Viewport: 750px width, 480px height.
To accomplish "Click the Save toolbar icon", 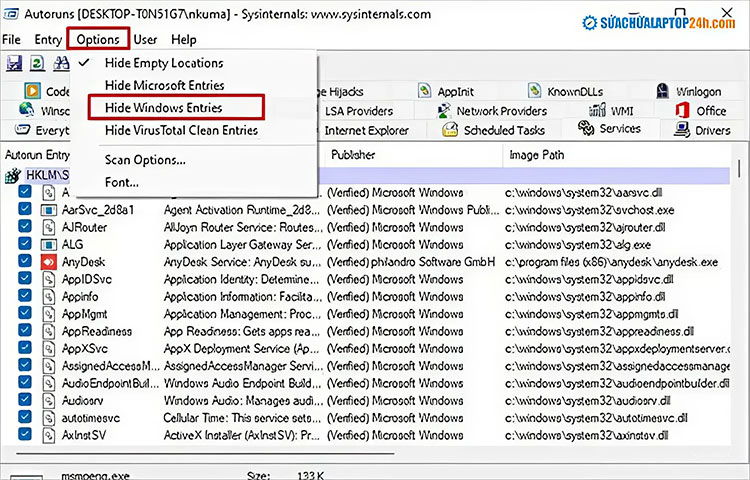I will [x=14, y=63].
